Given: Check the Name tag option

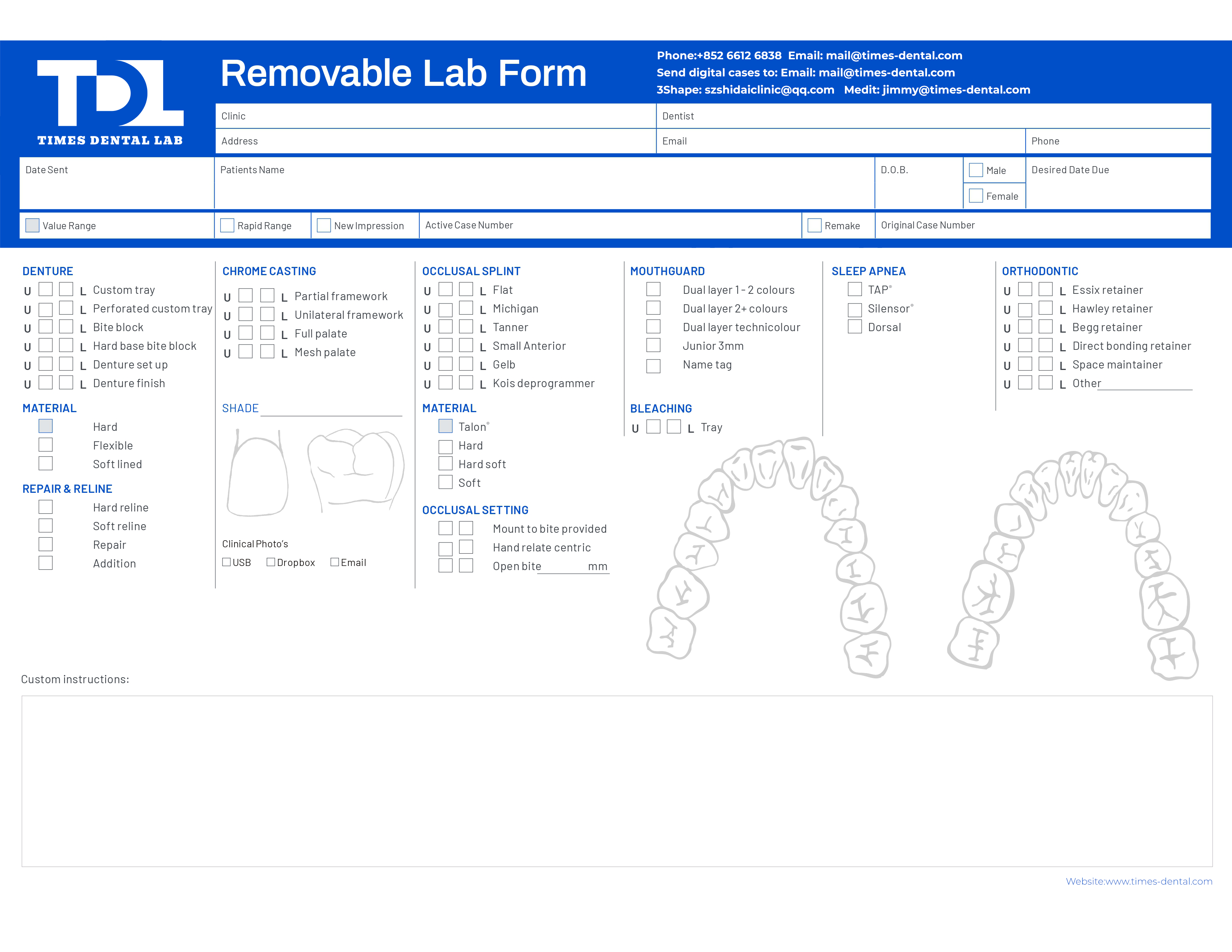Looking at the screenshot, I should tap(653, 366).
